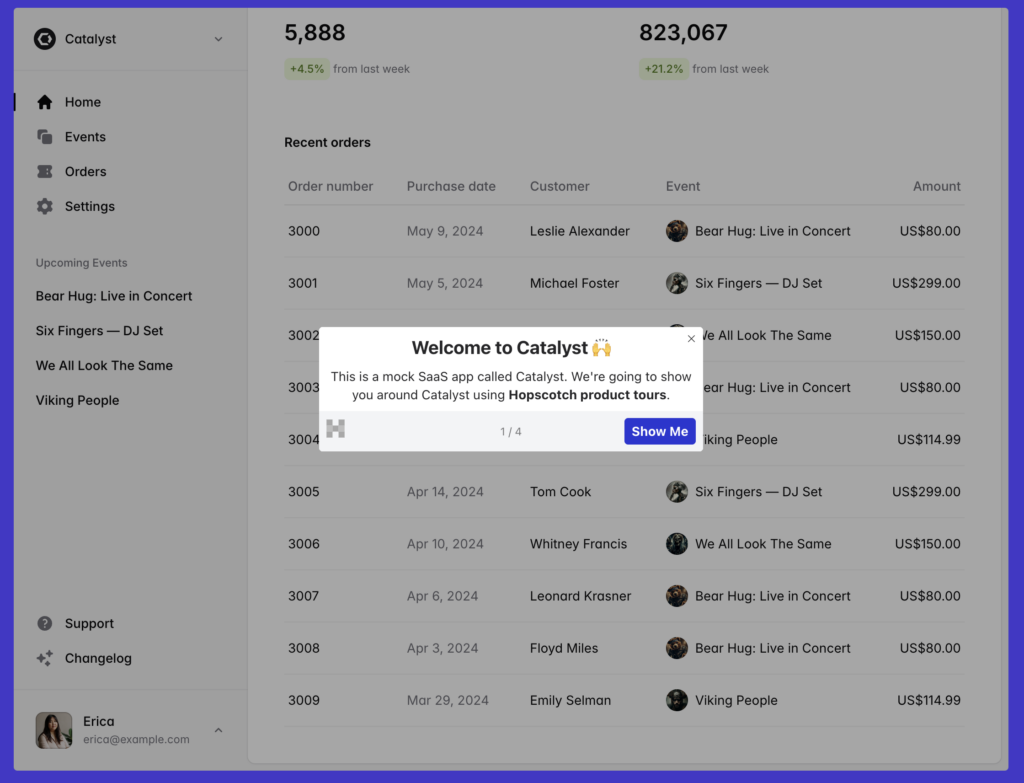
Task: Click the Welcome to Catalyst heading
Action: (x=511, y=347)
